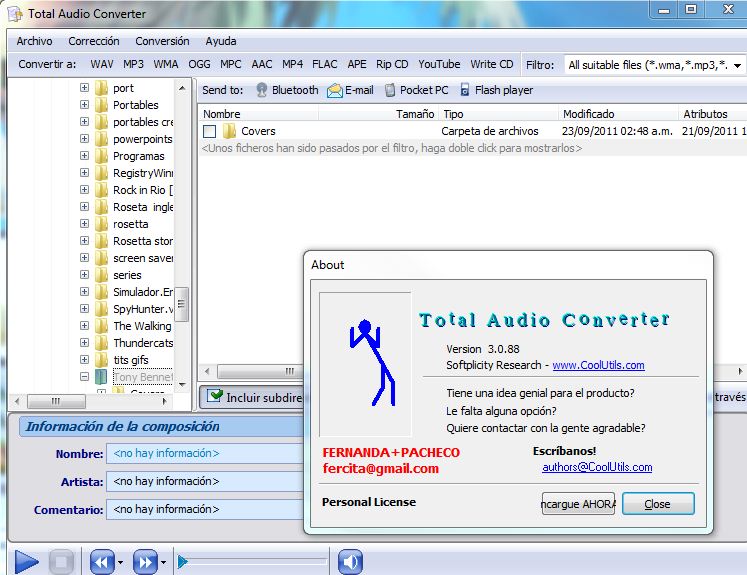Screen dimensions: 747x575
Task: Convert to MP3 format
Action: pos(133,64)
